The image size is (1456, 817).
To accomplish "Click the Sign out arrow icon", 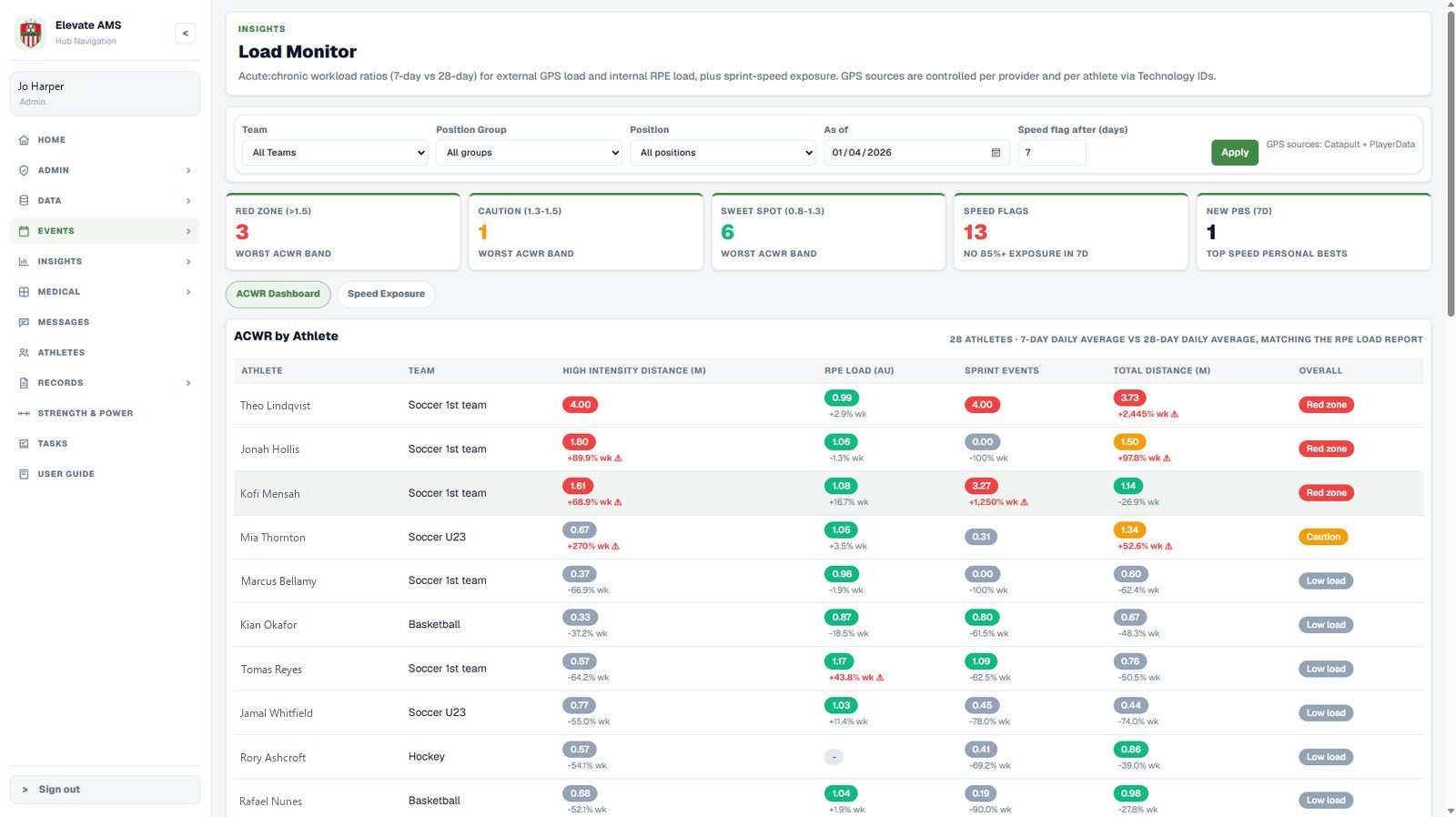I will [x=25, y=790].
